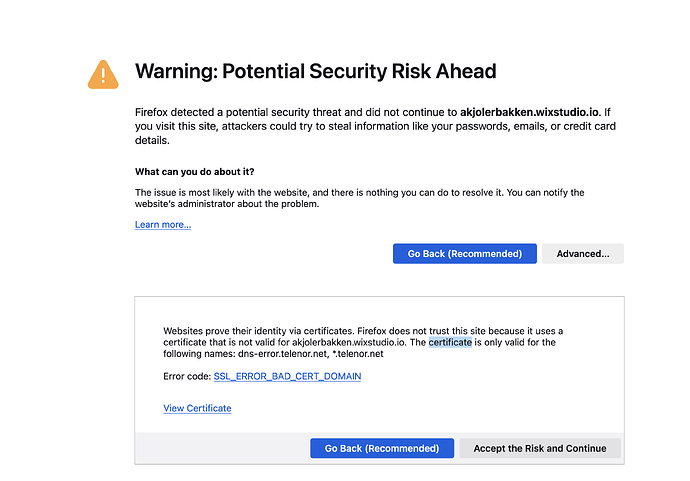This screenshot has width=690, height=481.
Task: Collapse the Advanced… details section
Action: [x=583, y=254]
